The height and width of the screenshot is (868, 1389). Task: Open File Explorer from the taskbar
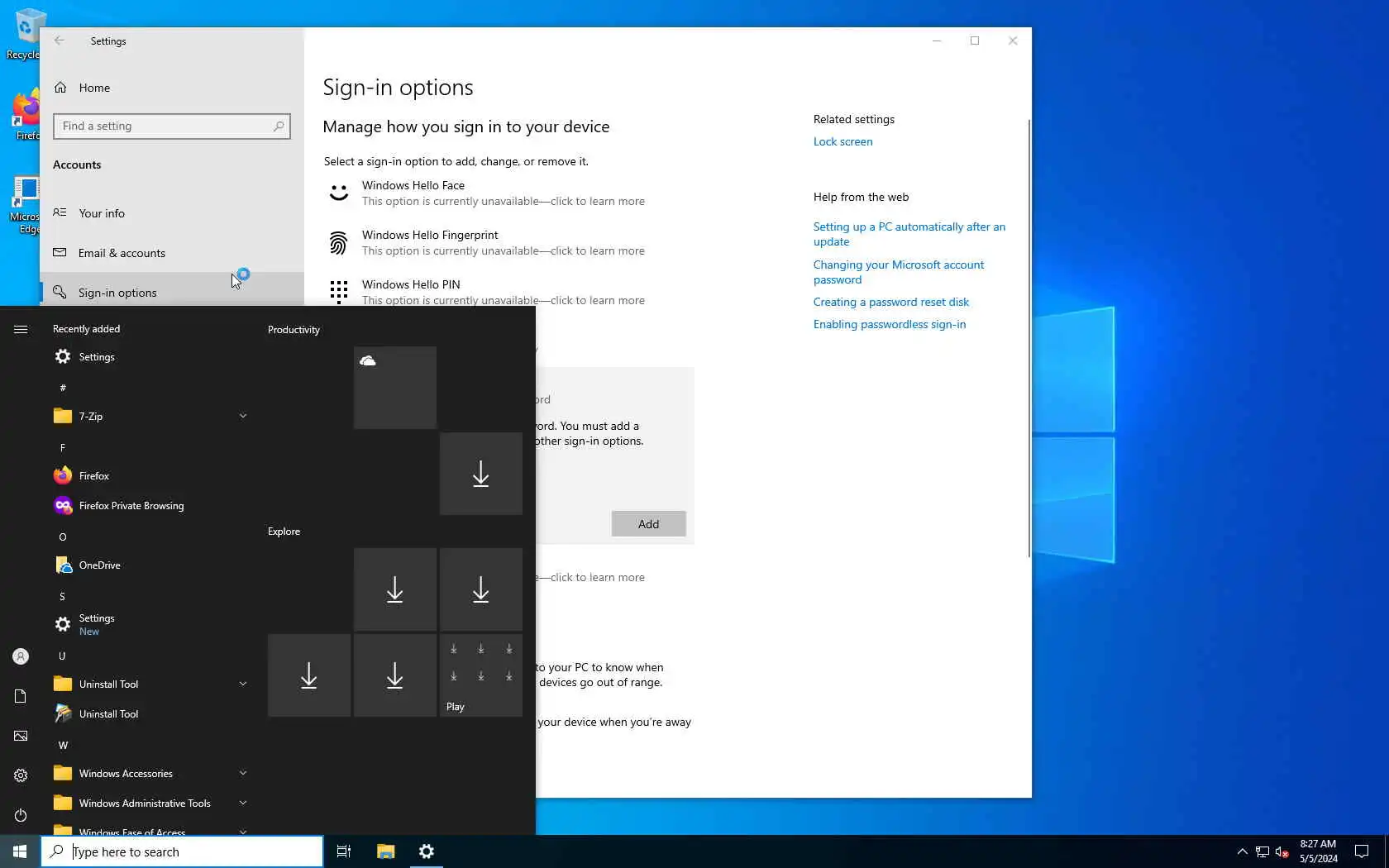coord(385,851)
